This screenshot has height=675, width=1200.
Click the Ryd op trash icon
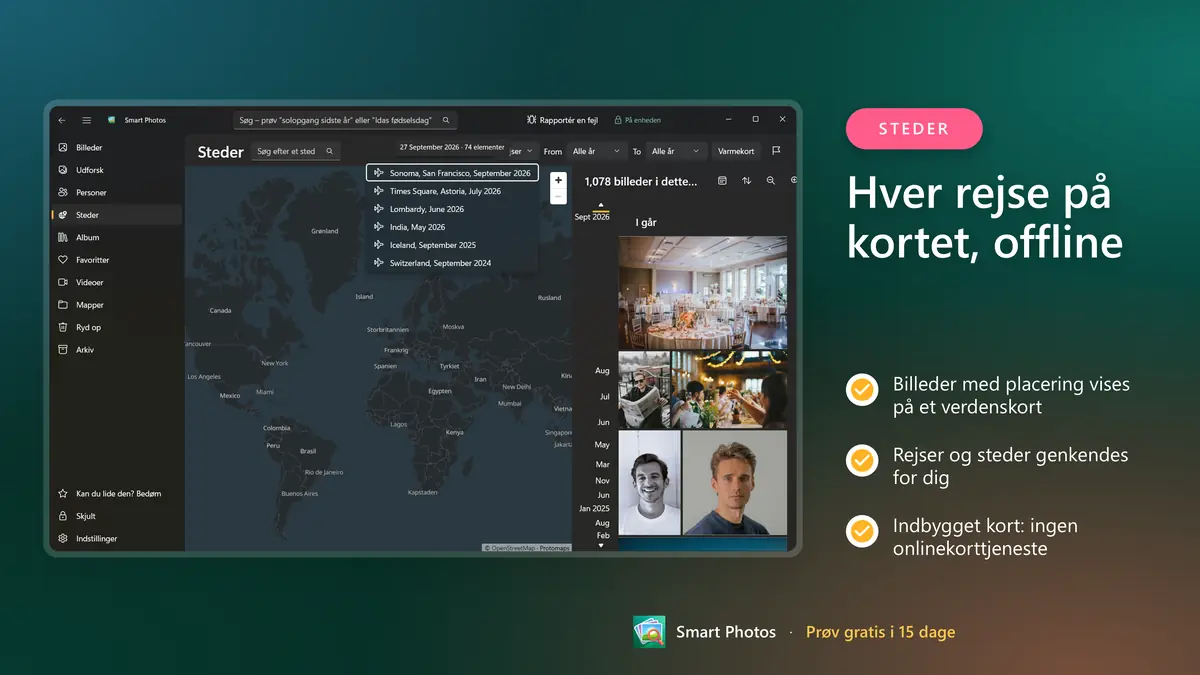(63, 327)
